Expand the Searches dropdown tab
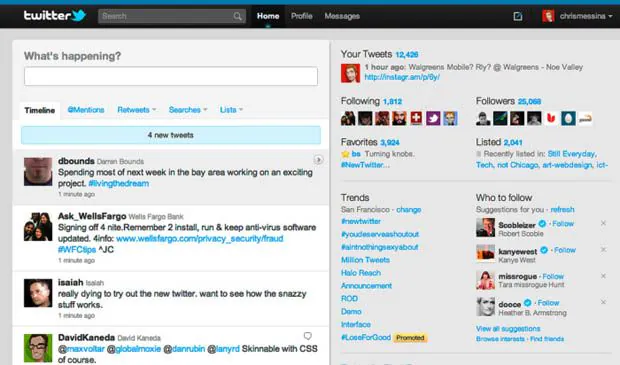This screenshot has height=365, width=620. (x=188, y=110)
